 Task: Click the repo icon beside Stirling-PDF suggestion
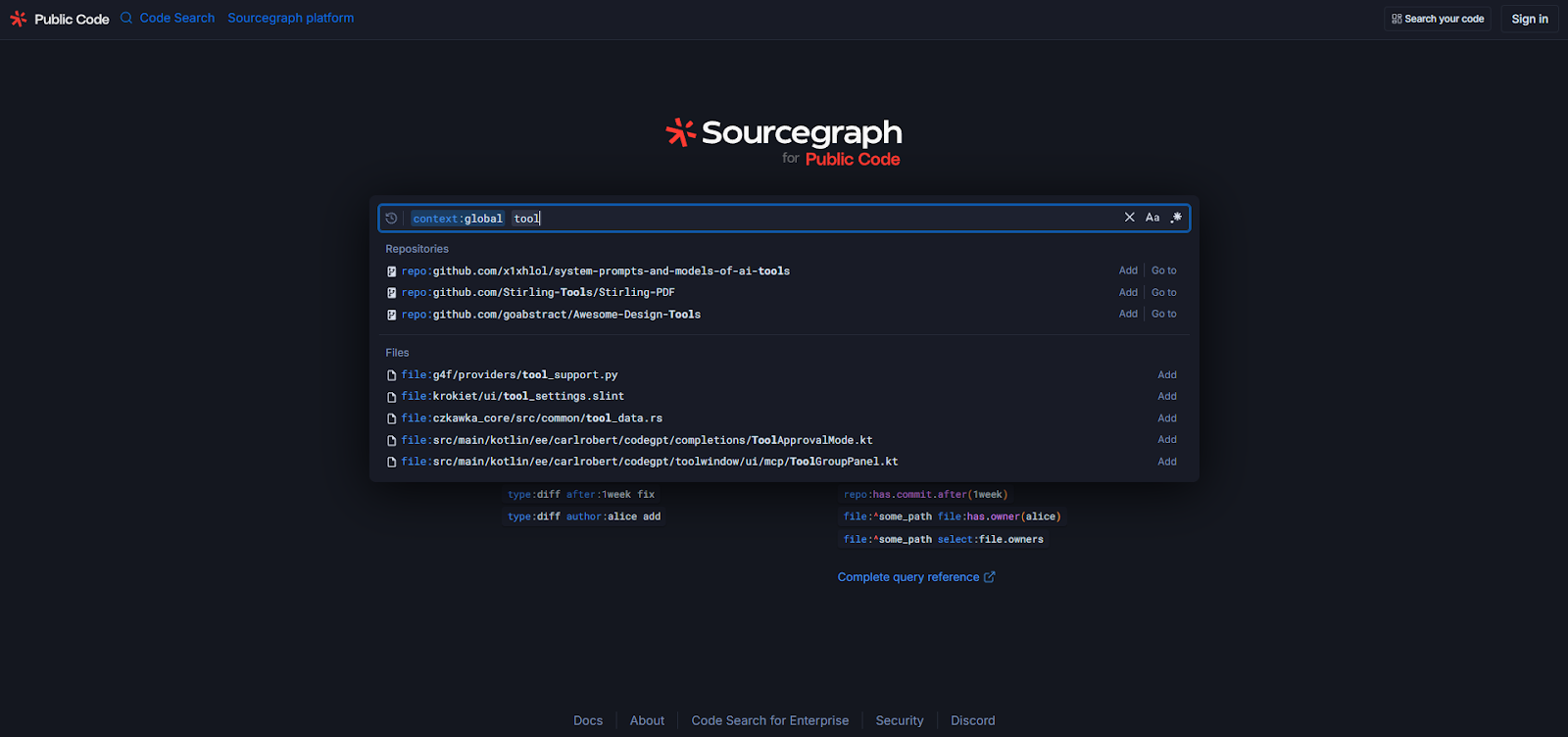392,293
